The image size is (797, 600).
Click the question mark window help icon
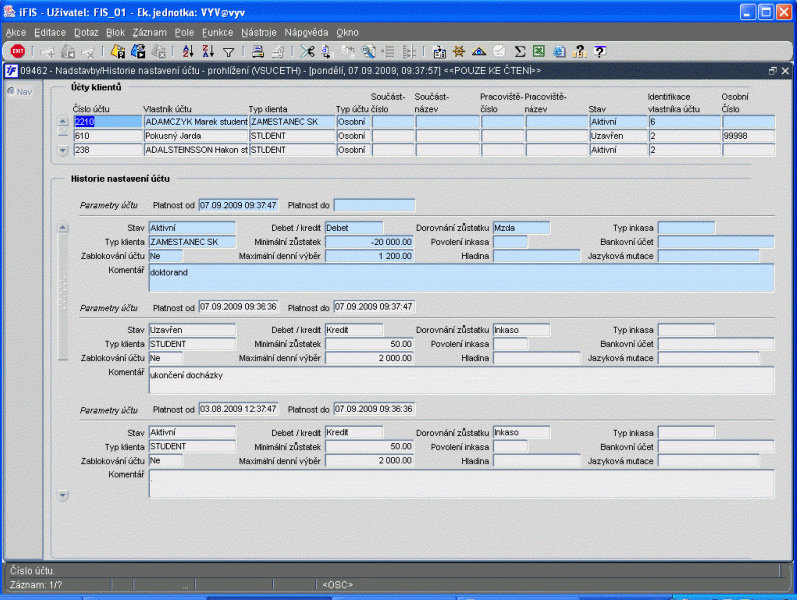click(600, 51)
